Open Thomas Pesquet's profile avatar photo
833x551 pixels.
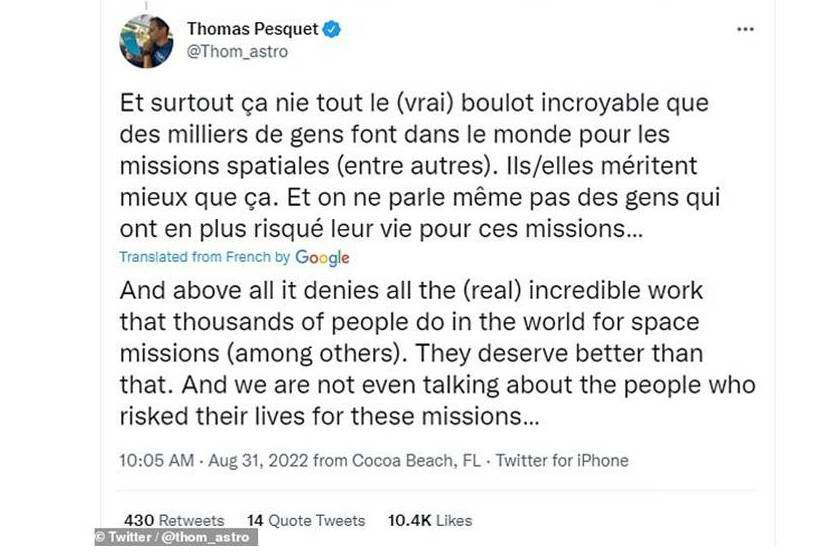click(x=146, y=41)
